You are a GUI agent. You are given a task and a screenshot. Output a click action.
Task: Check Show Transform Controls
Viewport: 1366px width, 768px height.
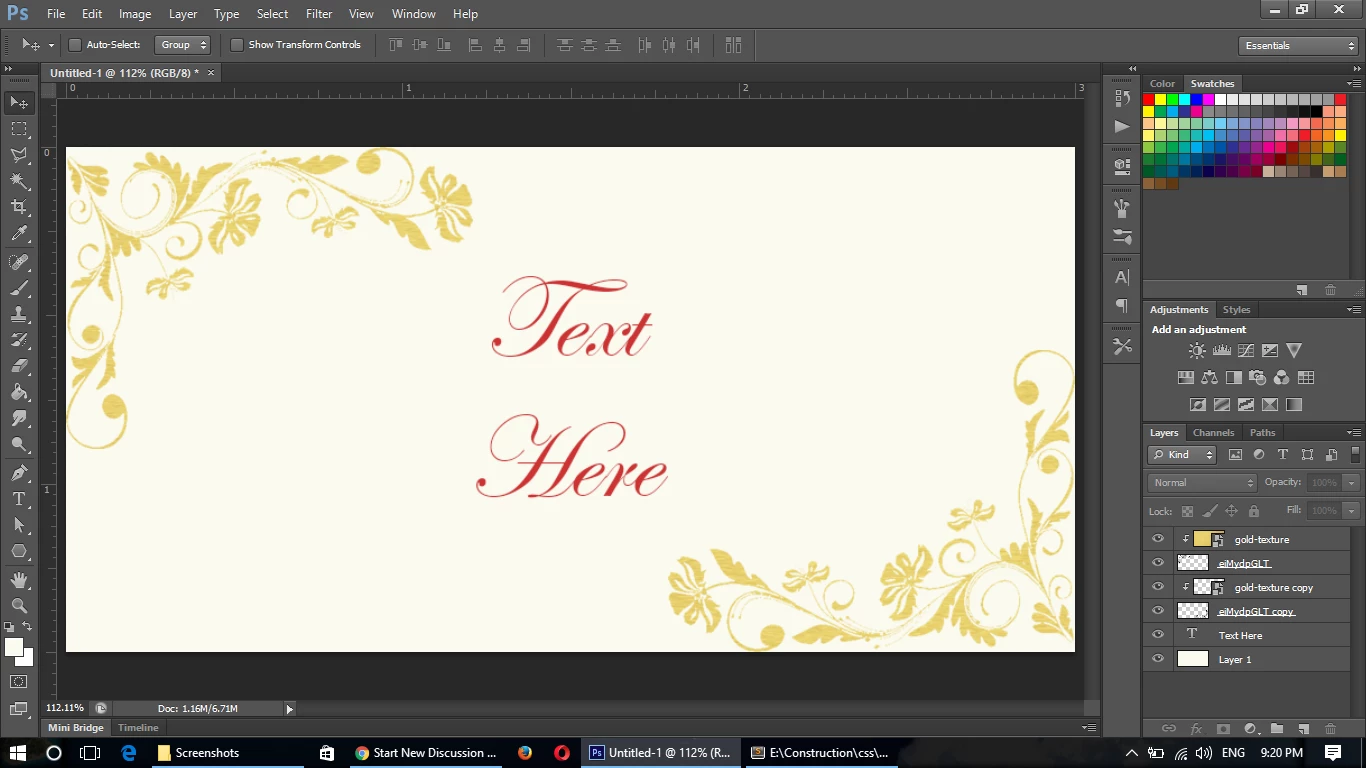click(x=237, y=45)
